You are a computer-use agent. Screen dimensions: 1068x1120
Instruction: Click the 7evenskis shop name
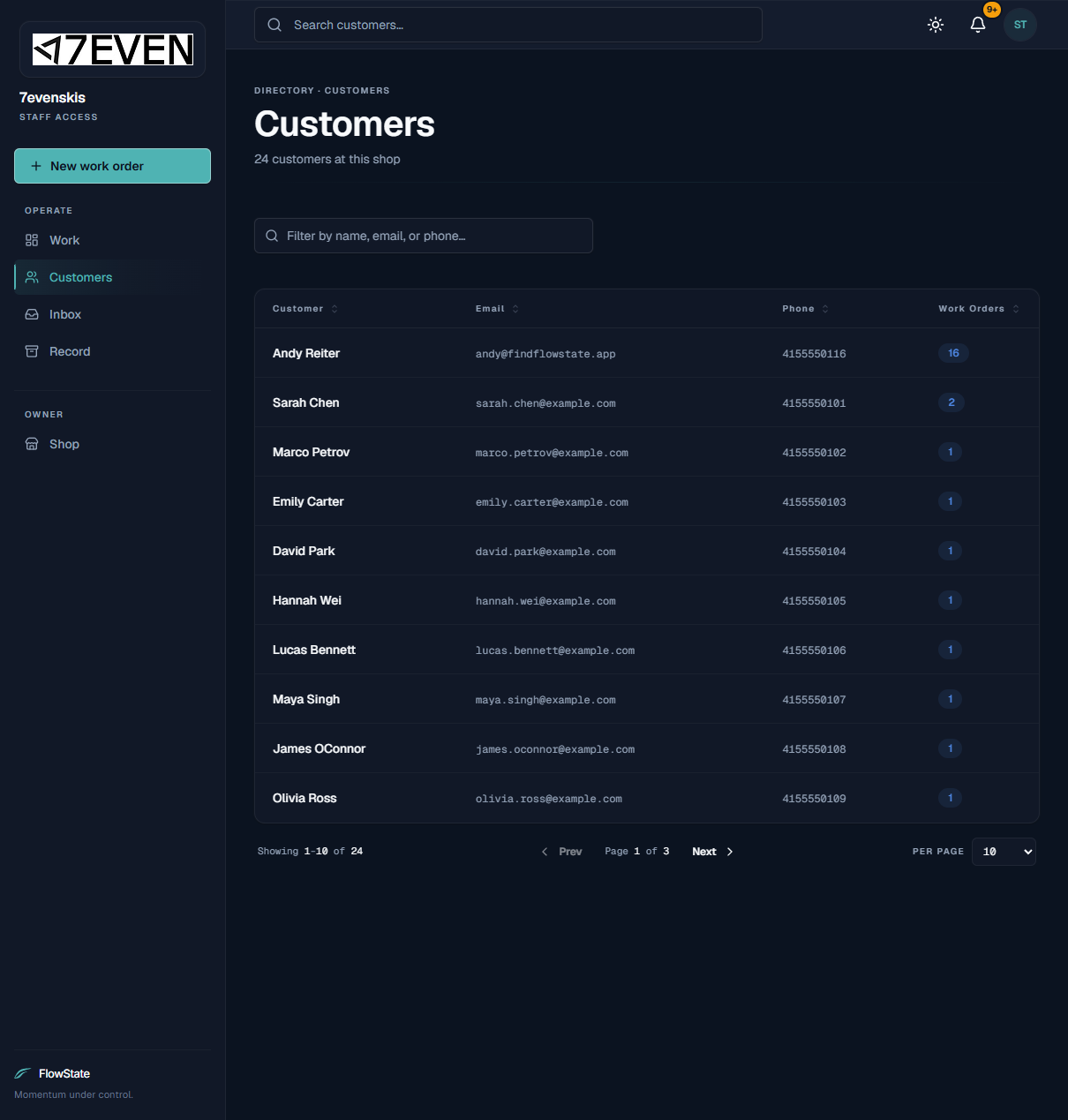coord(52,97)
